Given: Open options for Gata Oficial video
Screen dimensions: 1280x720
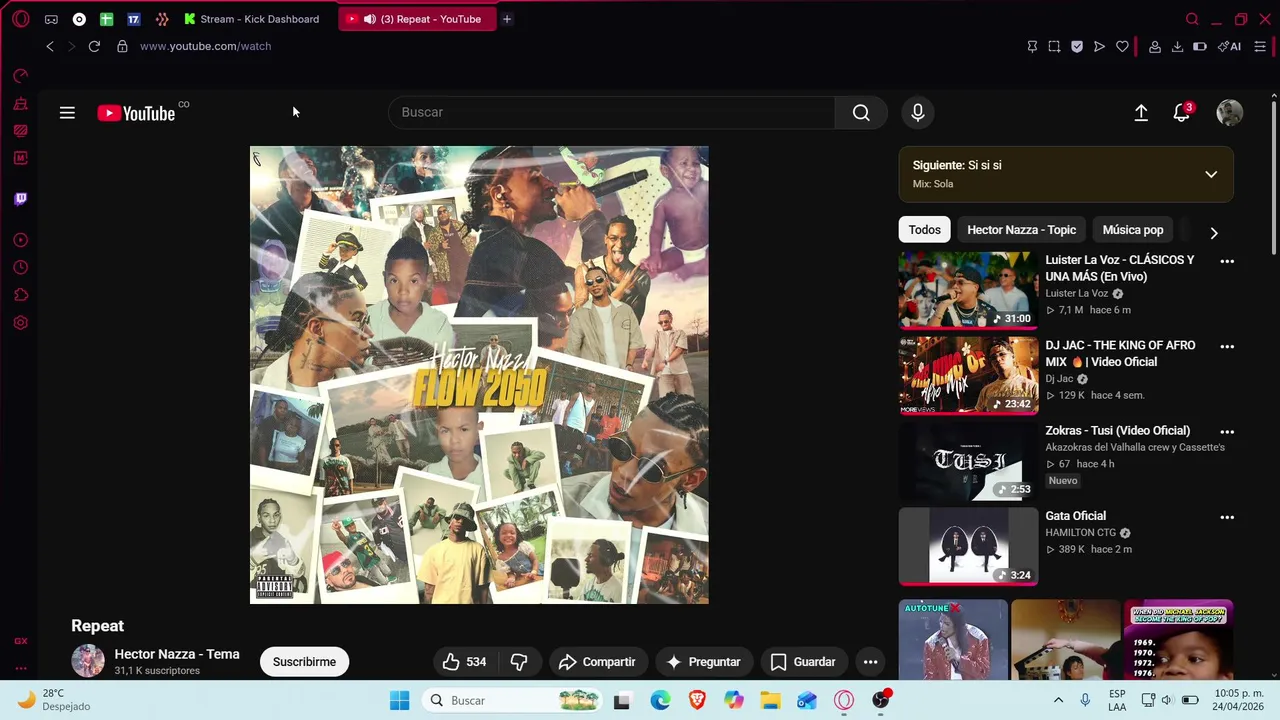Looking at the screenshot, I should (x=1227, y=517).
